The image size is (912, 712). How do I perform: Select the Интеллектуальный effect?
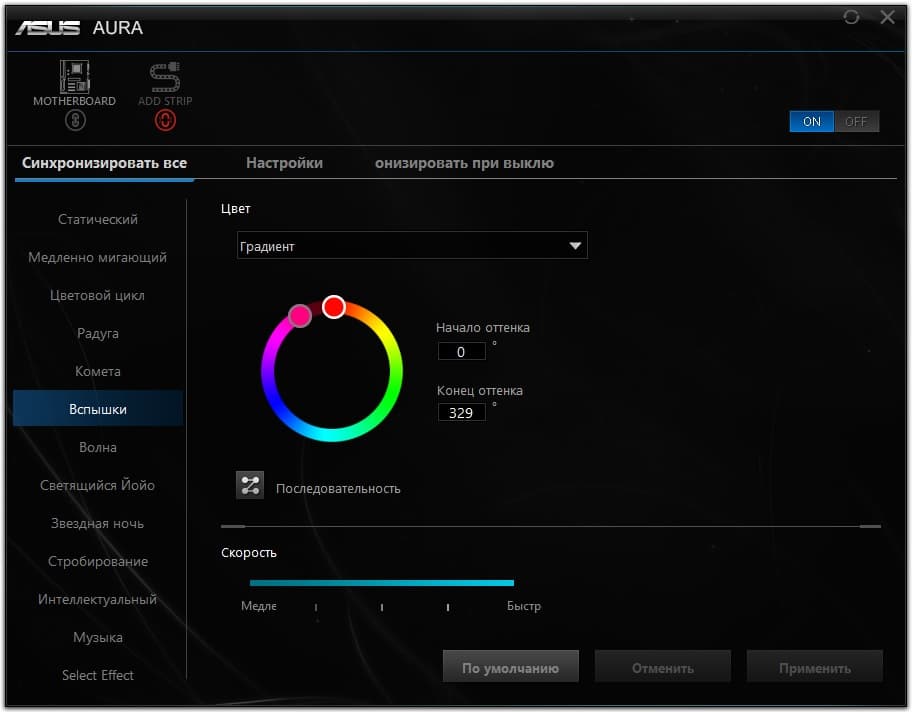pos(98,599)
